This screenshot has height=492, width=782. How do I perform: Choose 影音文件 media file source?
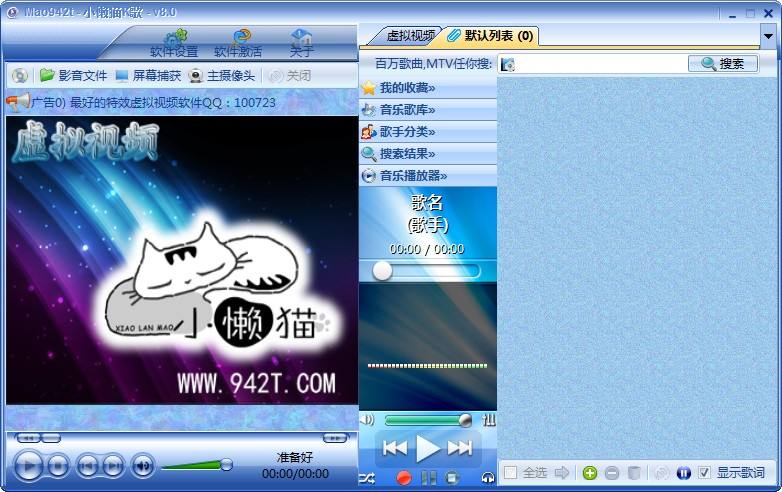coord(74,75)
